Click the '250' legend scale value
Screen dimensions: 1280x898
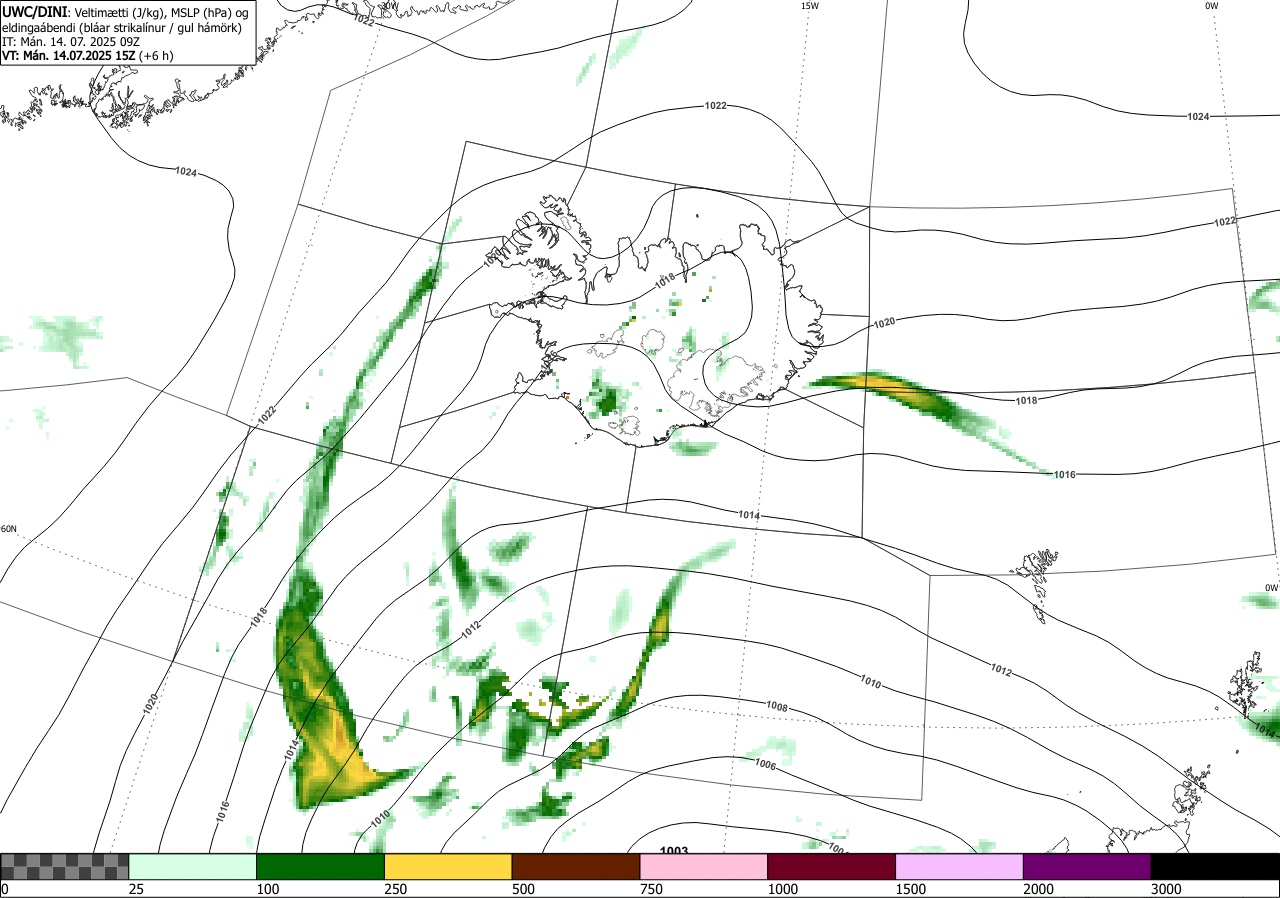[395, 889]
